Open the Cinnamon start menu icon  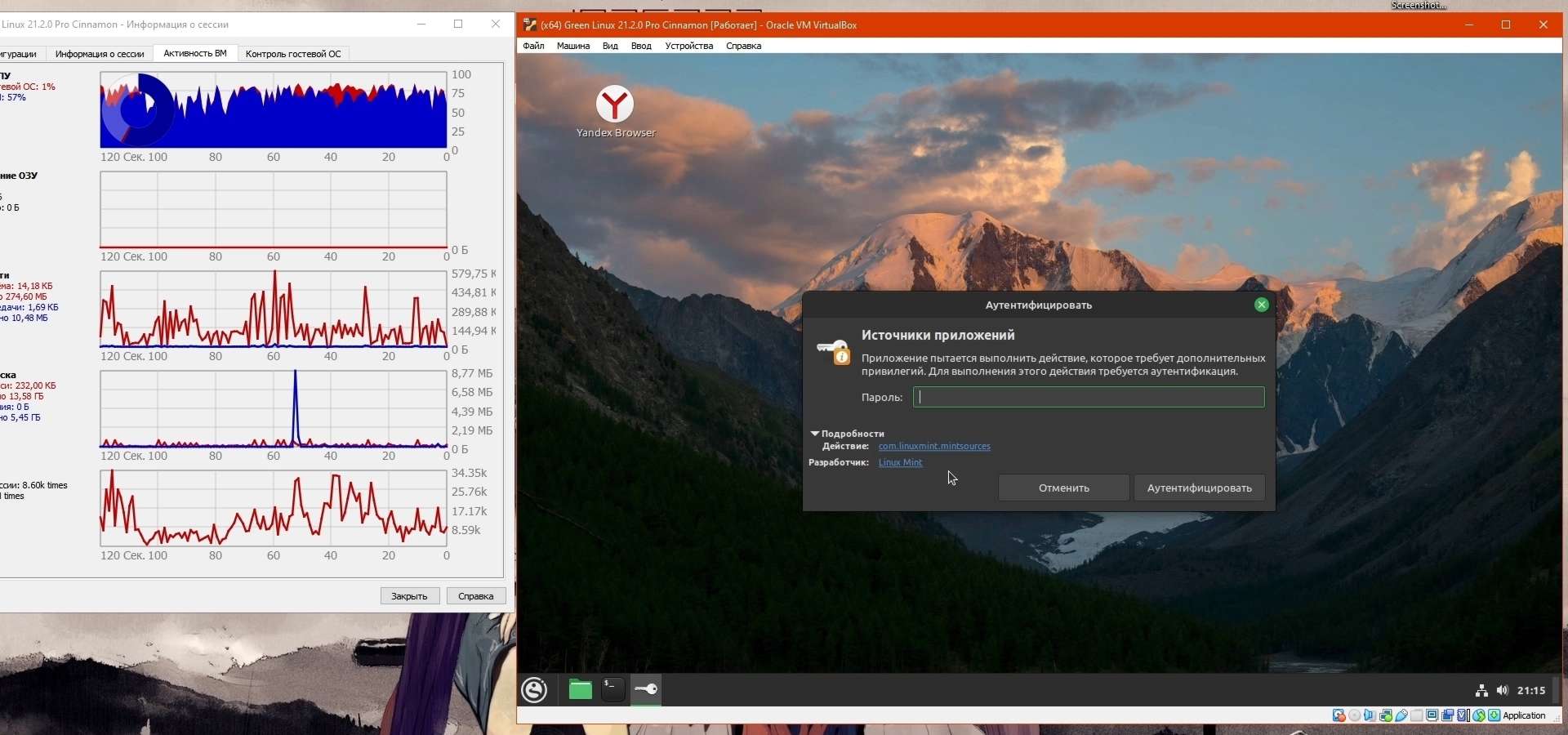535,690
